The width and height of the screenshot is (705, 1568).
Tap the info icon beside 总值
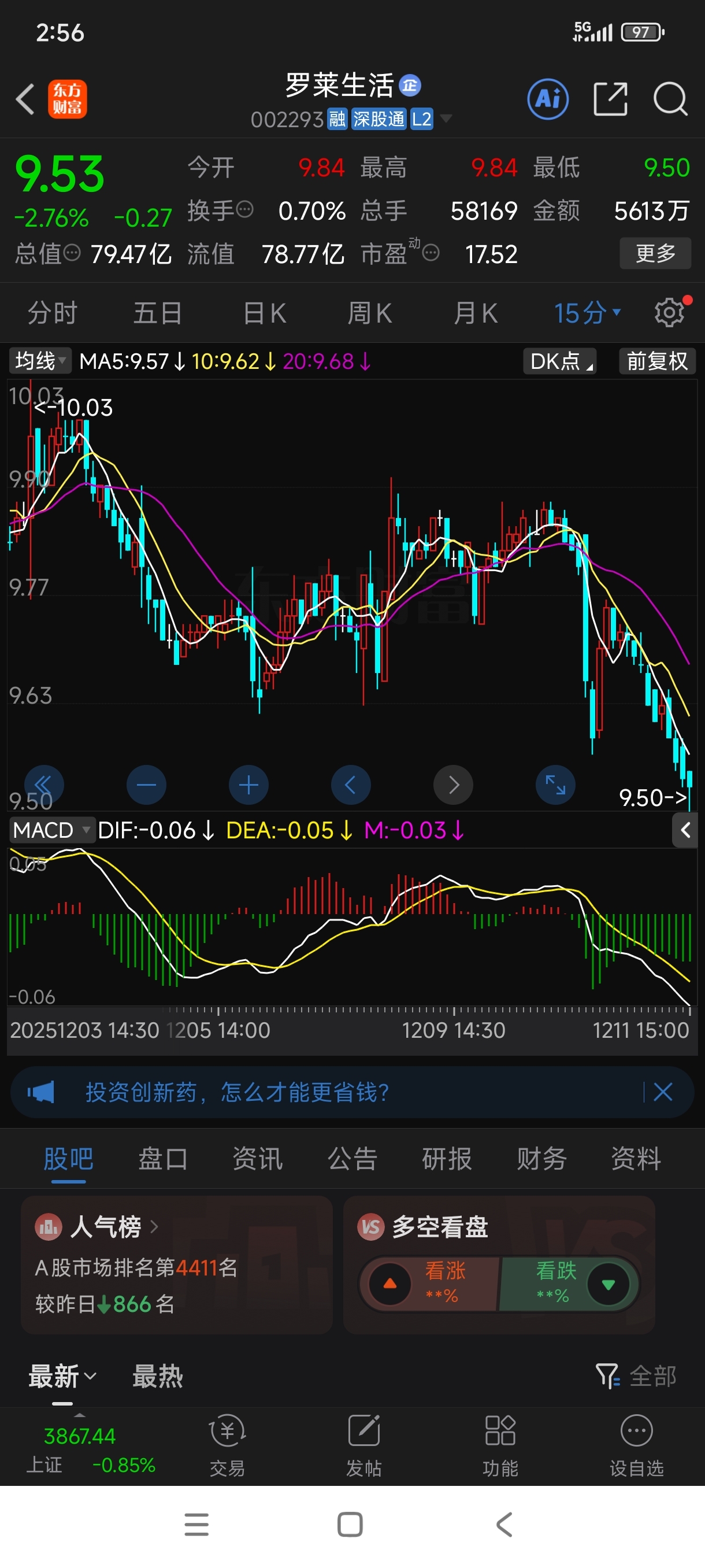[72, 253]
